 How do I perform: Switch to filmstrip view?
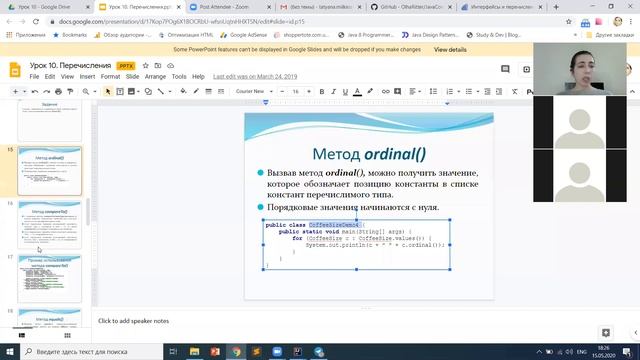(22, 335)
